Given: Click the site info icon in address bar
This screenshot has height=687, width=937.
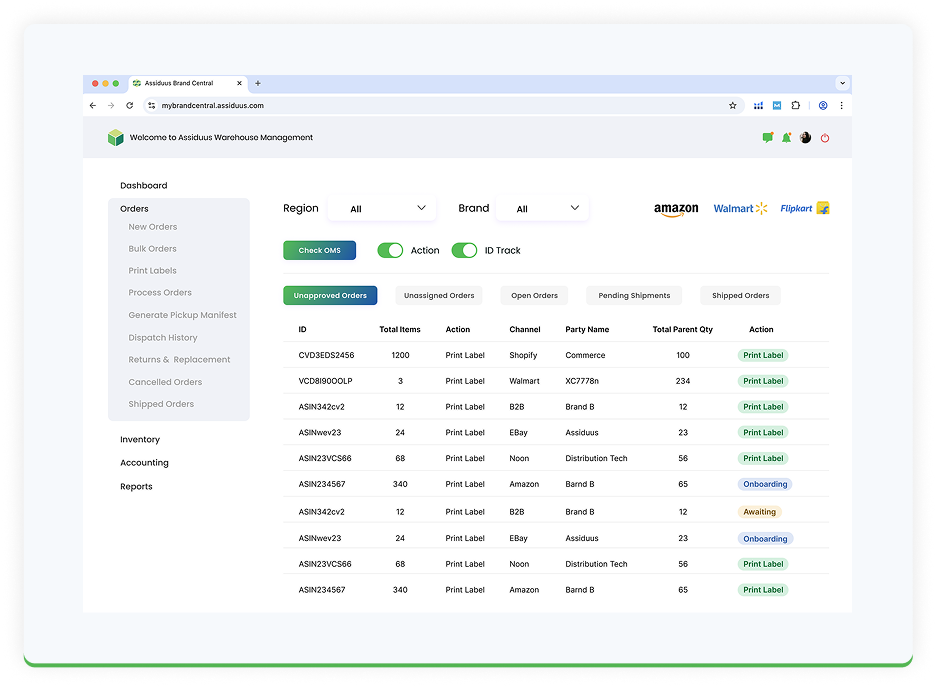Looking at the screenshot, I should (152, 105).
